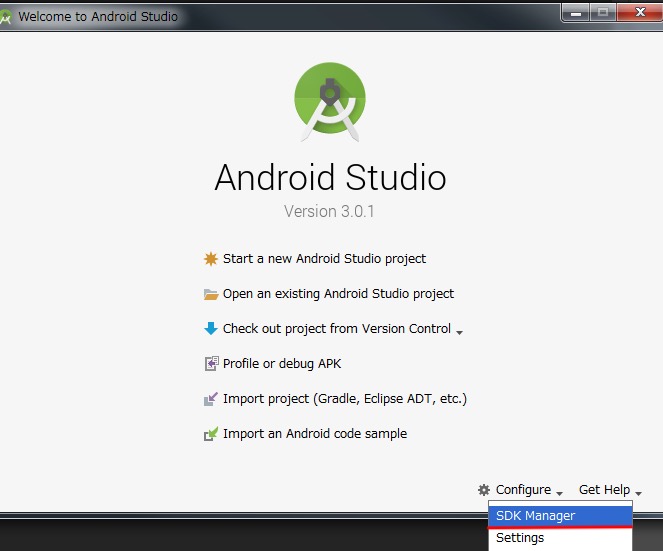The image size is (663, 551).
Task: Close the Welcome to Android Studio window
Action: tap(640, 13)
